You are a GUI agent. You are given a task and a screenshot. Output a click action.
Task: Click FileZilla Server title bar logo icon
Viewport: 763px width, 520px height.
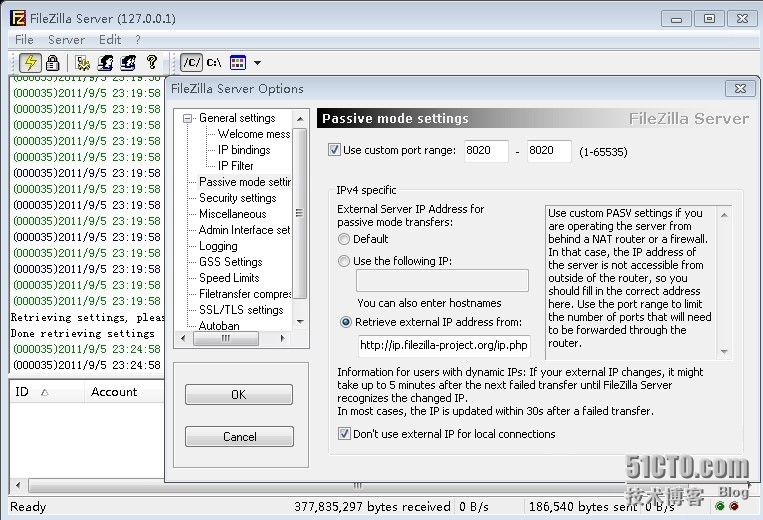coord(18,18)
